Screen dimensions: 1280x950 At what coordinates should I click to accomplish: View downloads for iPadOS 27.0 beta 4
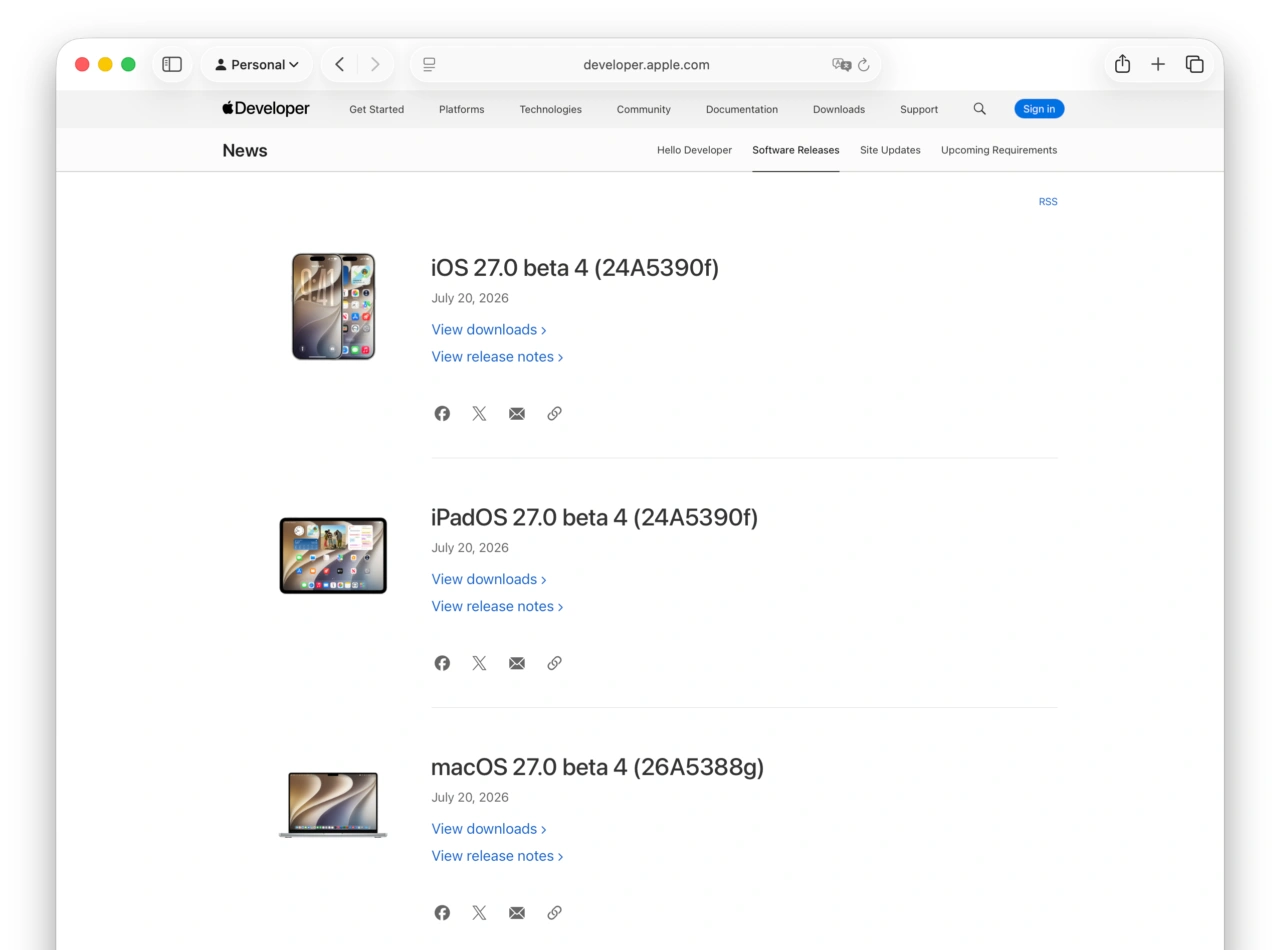(488, 579)
